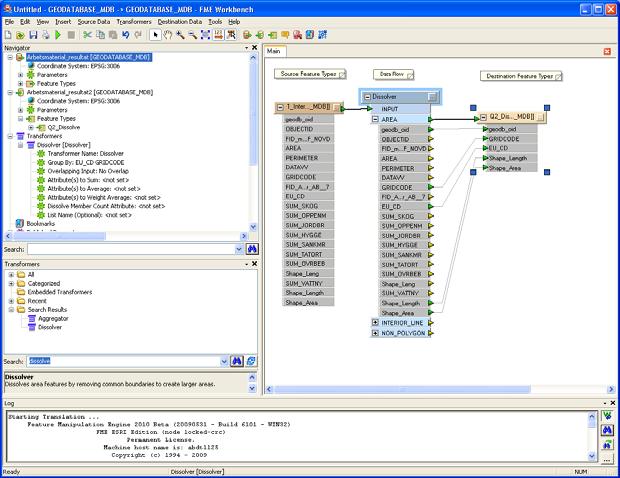Image resolution: width=620 pixels, height=478 pixels.
Task: Run translation with the green play icon
Action: [x=58, y=35]
